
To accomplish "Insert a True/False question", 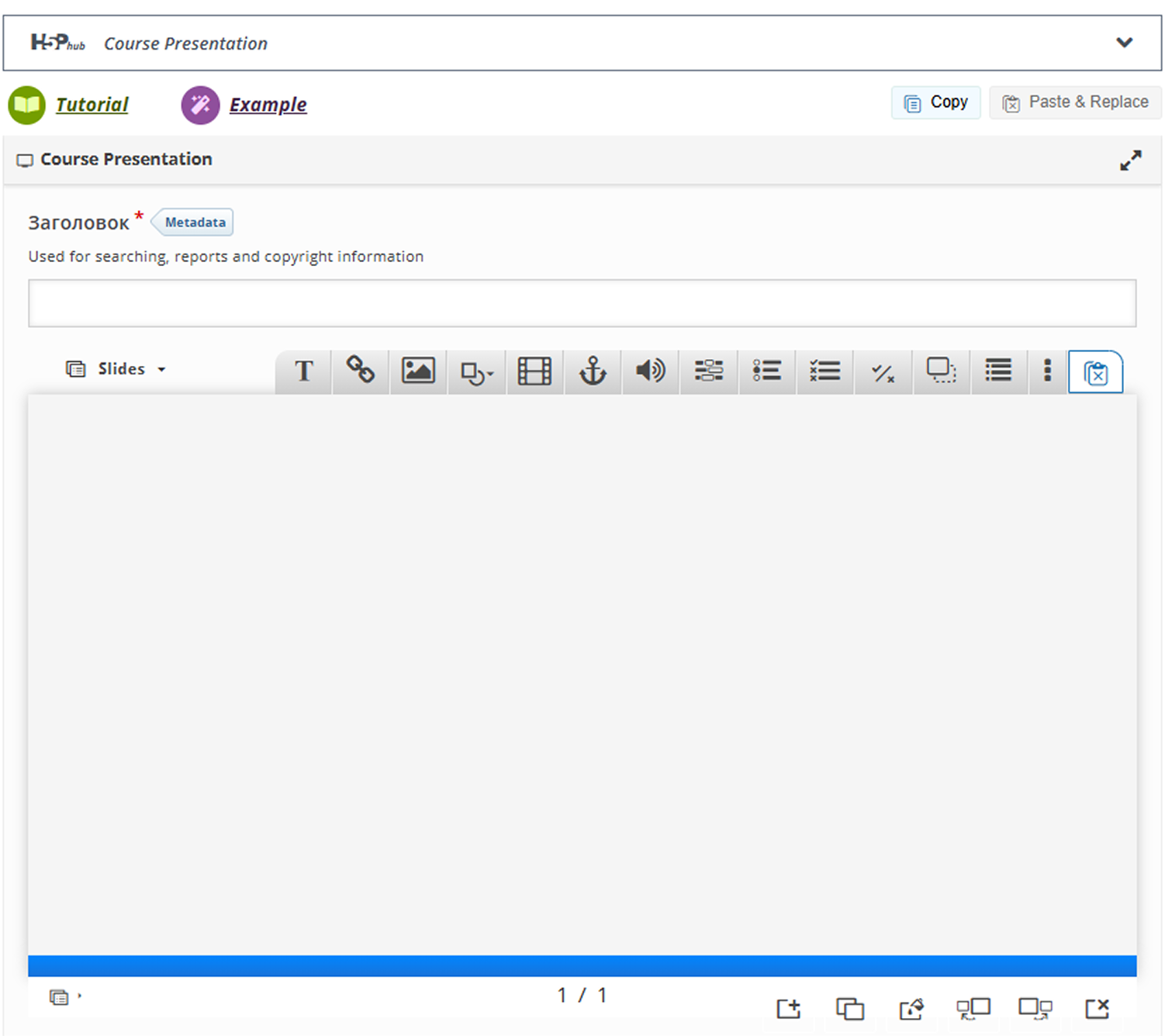I will click(883, 373).
